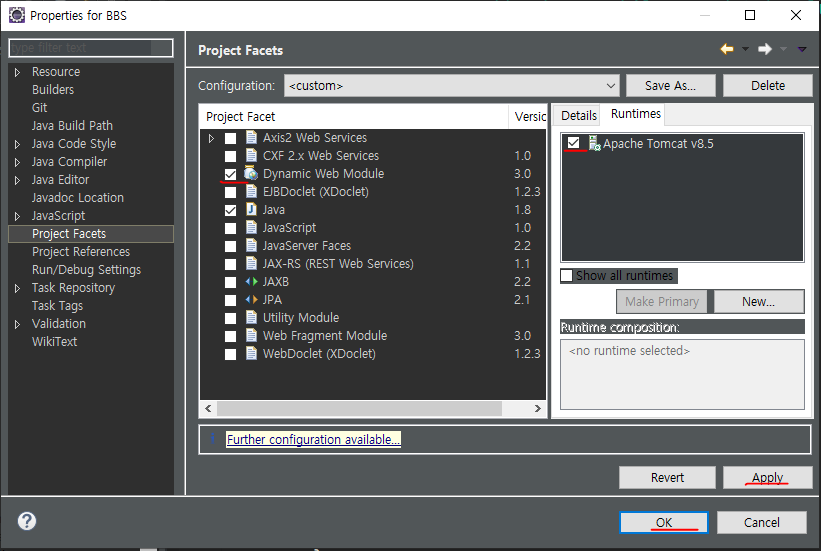Click the Axis2 Web Services document icon
Viewport: 821px width, 551px height.
[x=251, y=138]
